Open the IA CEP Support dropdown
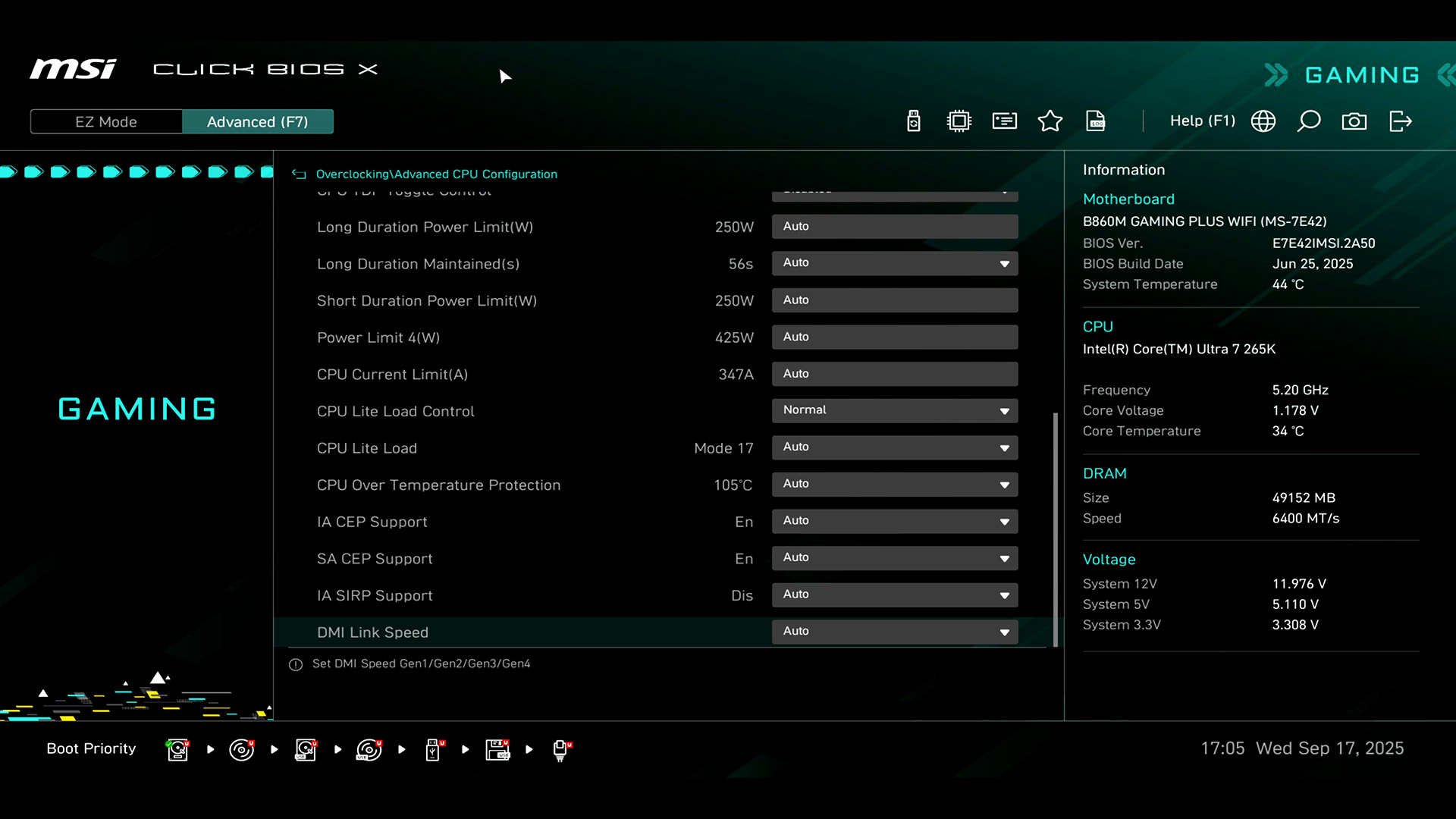This screenshot has width=1456, height=819. point(894,521)
